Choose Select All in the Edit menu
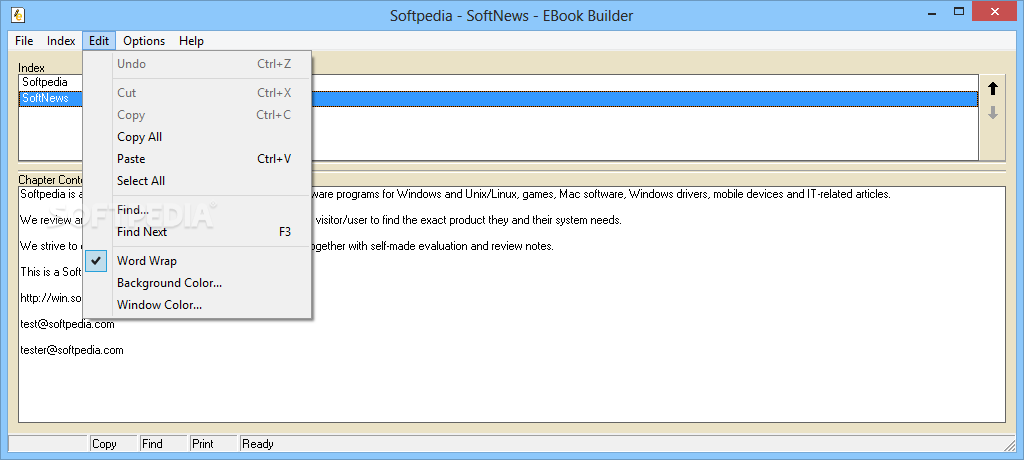The height and width of the screenshot is (460, 1024). click(197, 181)
